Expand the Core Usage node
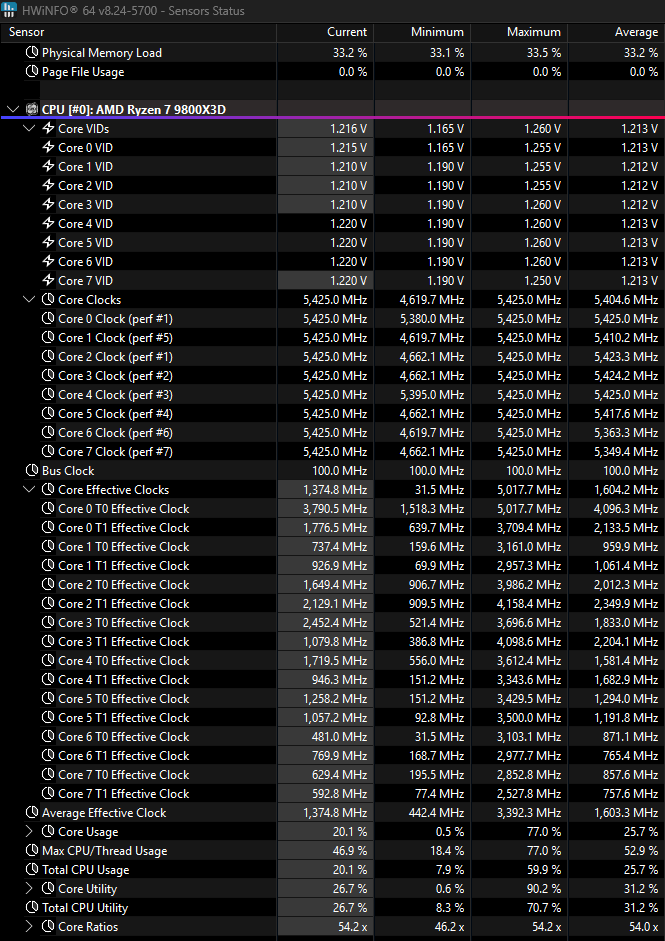This screenshot has width=665, height=941. (29, 832)
